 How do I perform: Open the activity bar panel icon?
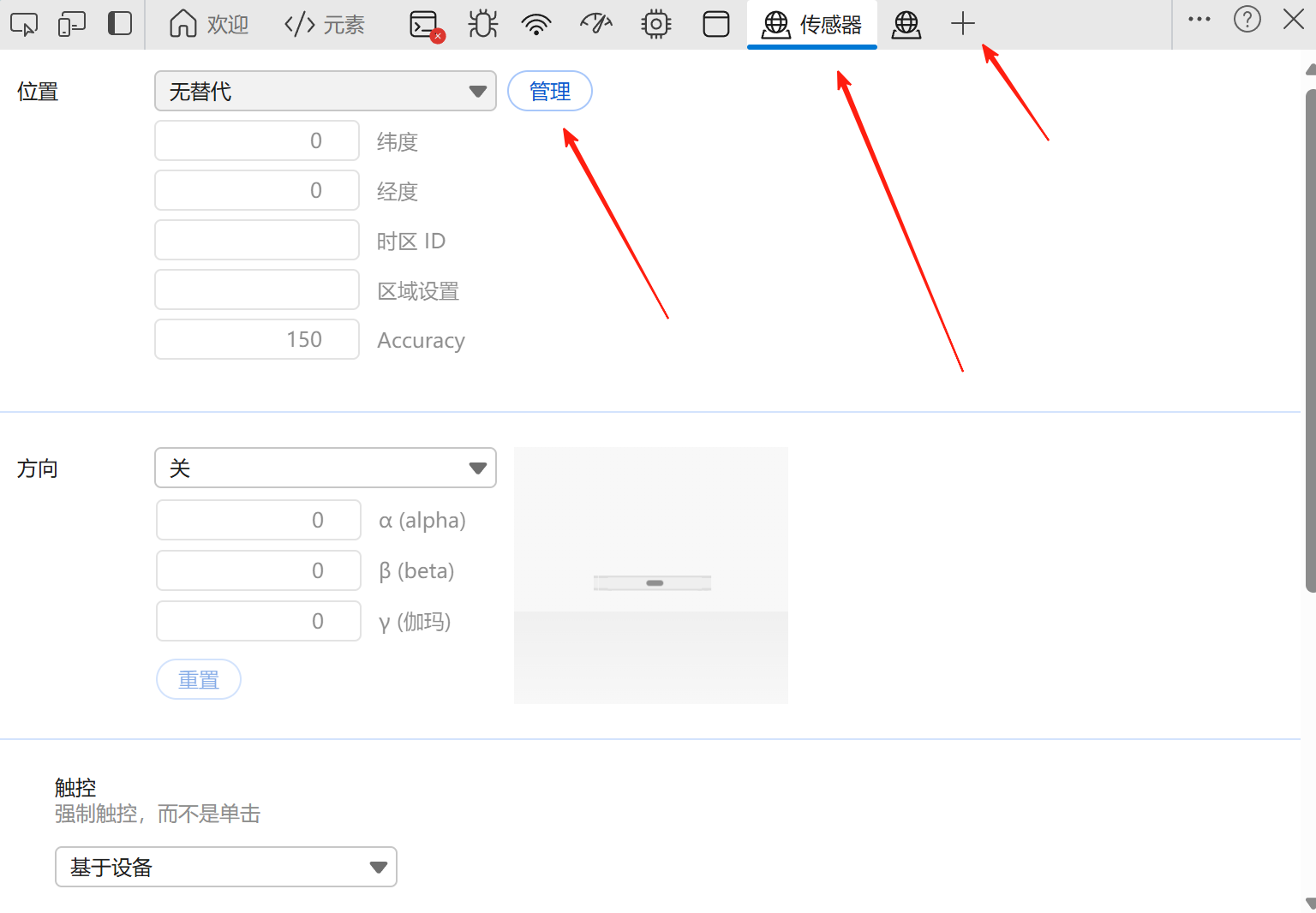tap(120, 24)
